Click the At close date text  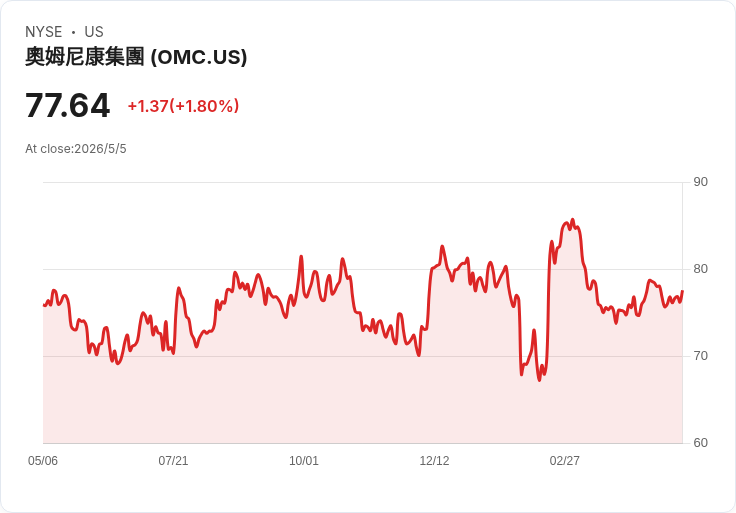point(76,149)
